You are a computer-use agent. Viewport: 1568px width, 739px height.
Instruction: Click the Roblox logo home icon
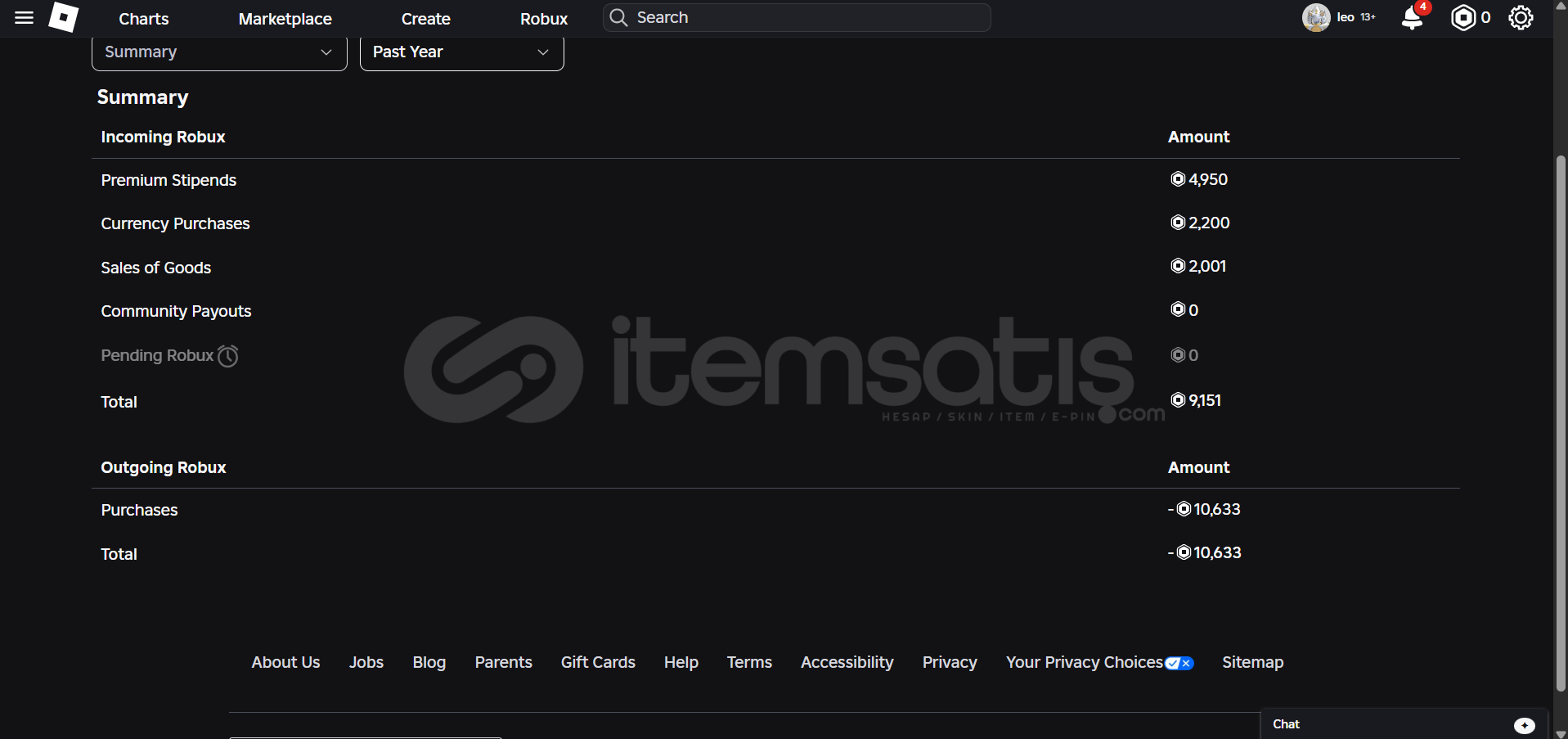[63, 17]
